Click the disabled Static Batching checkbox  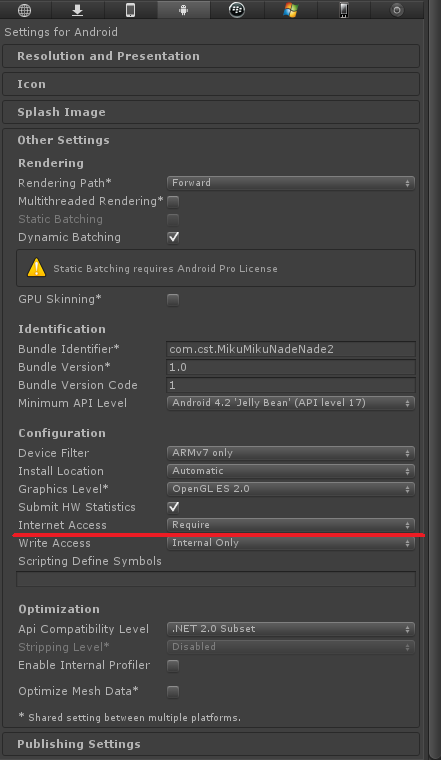click(x=173, y=220)
